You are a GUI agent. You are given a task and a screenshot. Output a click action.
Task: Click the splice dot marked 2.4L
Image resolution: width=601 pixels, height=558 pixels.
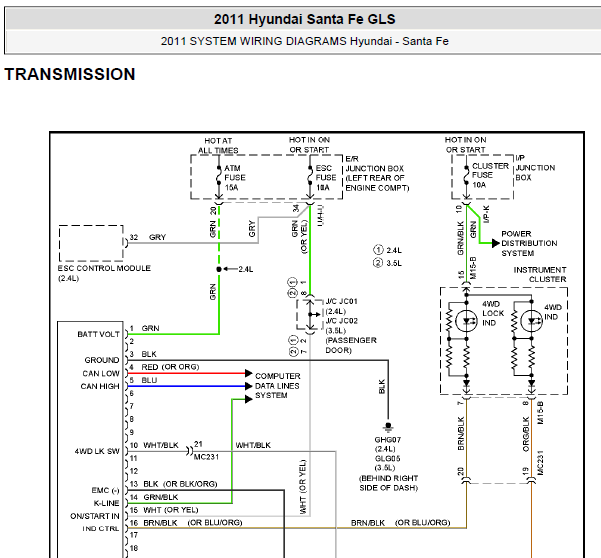click(x=219, y=269)
